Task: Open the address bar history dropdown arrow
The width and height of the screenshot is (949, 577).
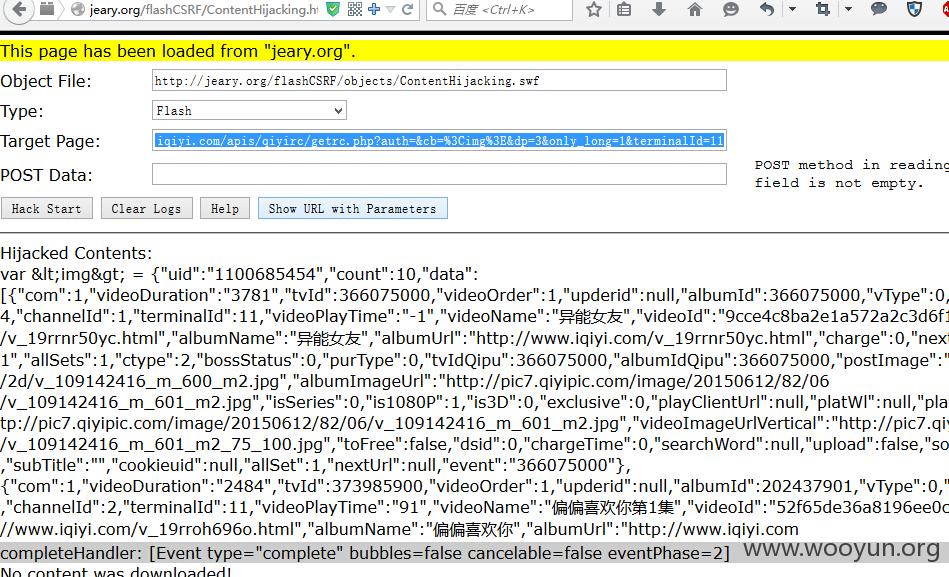Action: coord(390,10)
